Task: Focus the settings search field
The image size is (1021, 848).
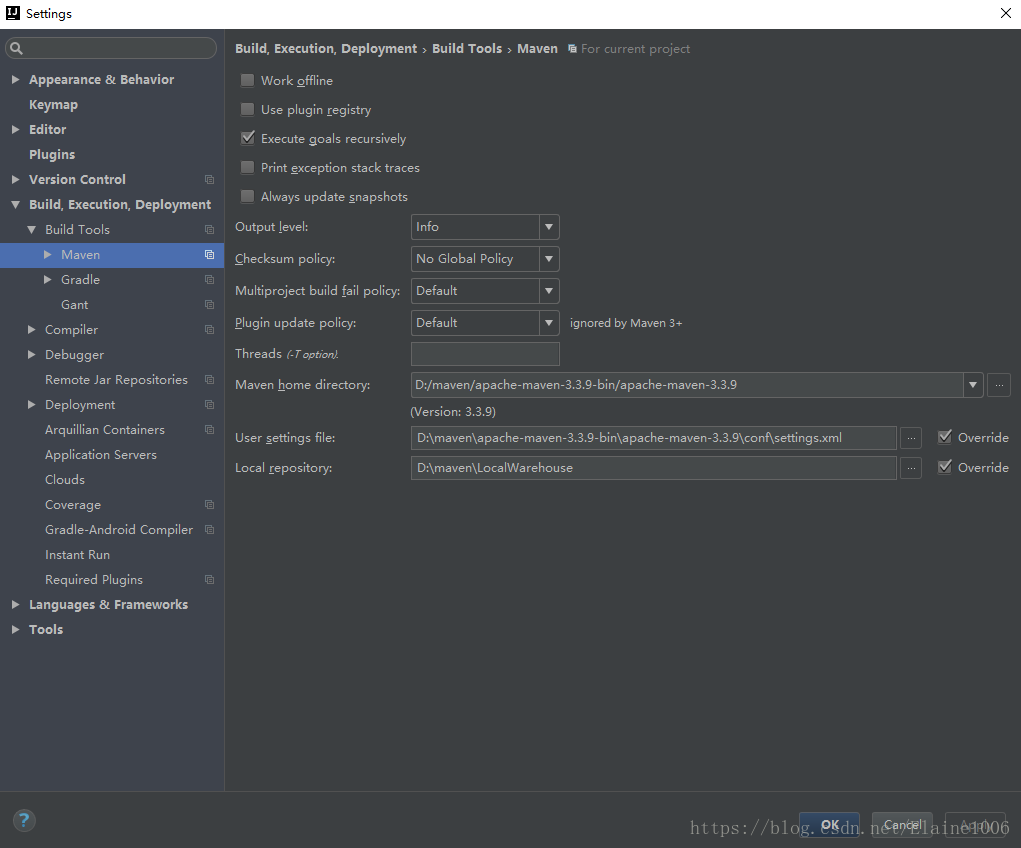Action: pyautogui.click(x=111, y=48)
